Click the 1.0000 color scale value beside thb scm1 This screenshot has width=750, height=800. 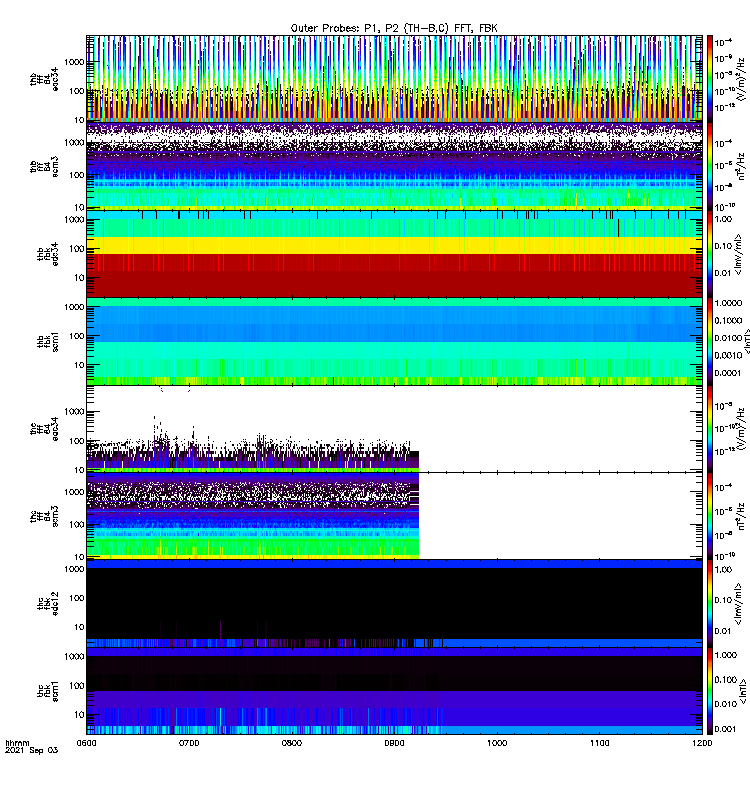coord(728,303)
